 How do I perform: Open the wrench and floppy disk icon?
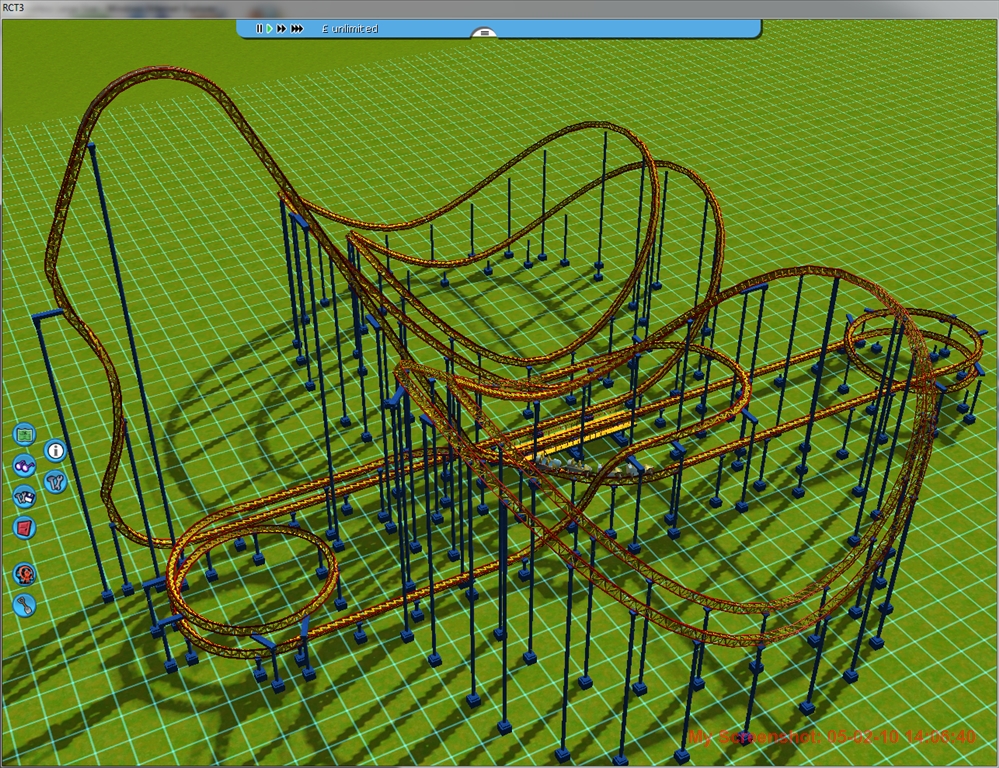[25, 496]
